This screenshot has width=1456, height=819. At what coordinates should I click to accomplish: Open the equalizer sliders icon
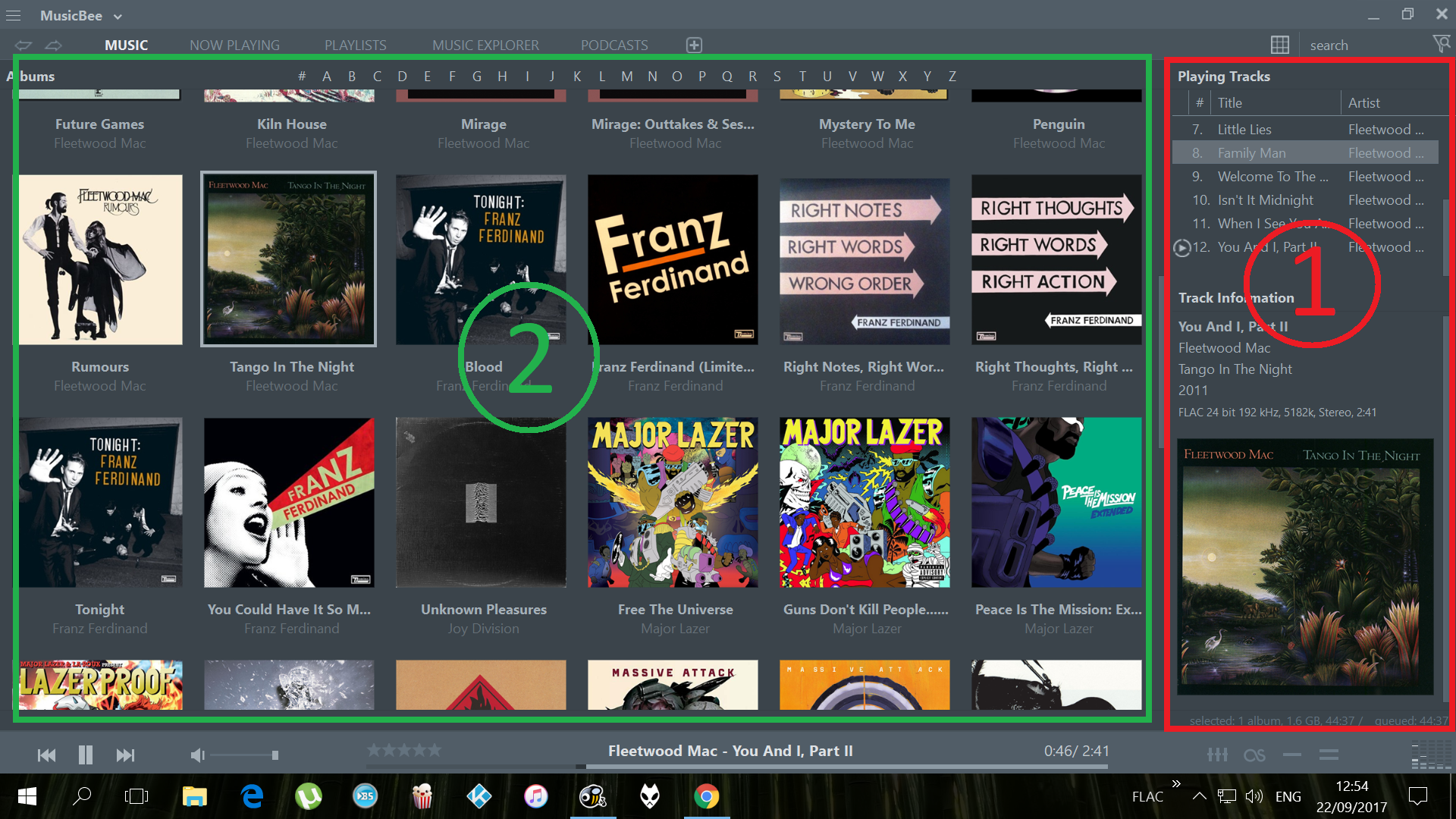pyautogui.click(x=1217, y=755)
